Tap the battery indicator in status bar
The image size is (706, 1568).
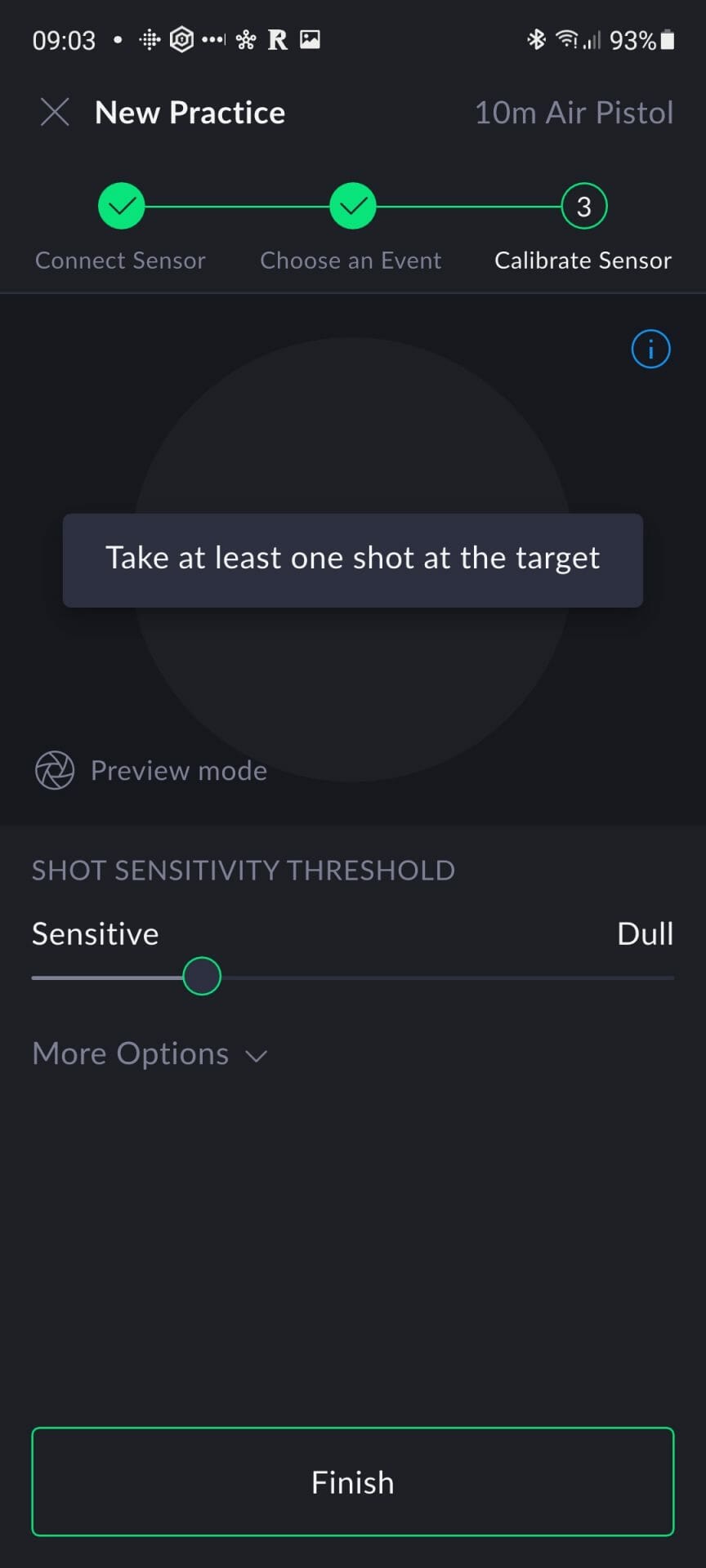click(668, 39)
